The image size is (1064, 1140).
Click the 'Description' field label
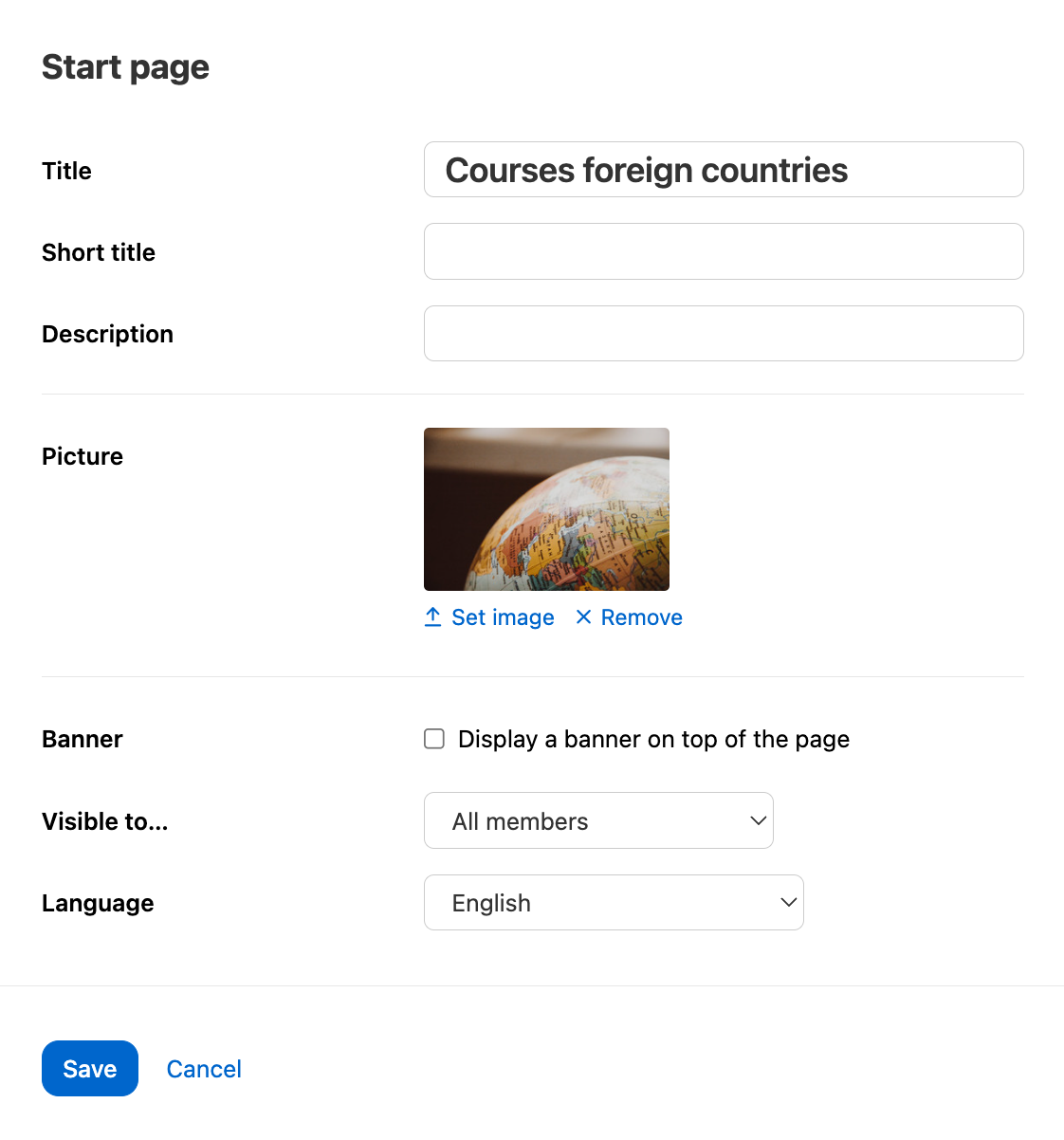[x=107, y=334]
